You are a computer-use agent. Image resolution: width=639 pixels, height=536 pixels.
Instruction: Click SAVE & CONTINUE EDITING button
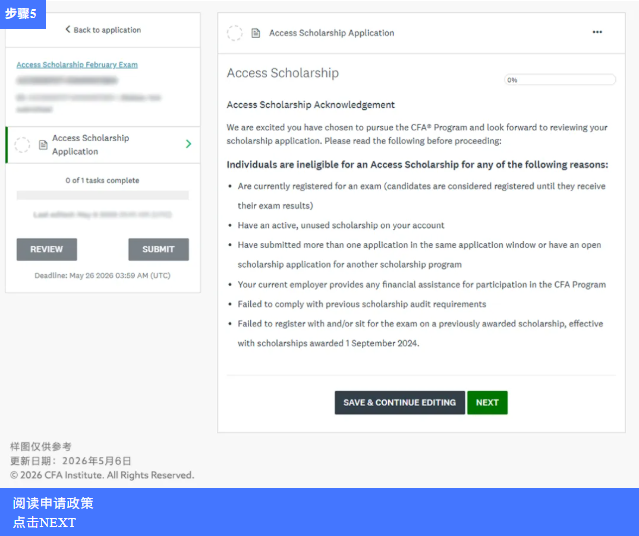399,402
